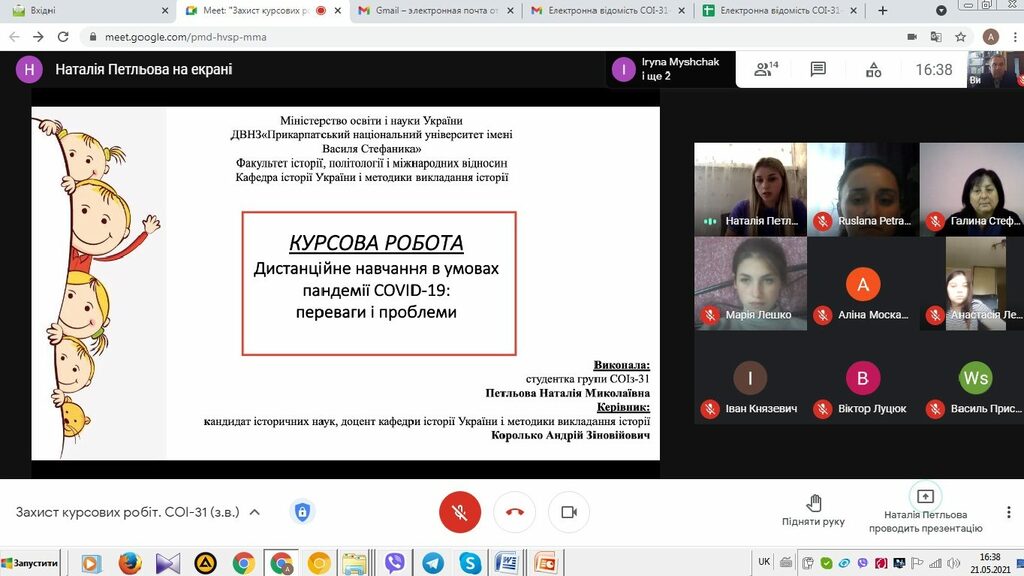The height and width of the screenshot is (576, 1024).
Task: Click the translate page icon
Action: point(935,37)
